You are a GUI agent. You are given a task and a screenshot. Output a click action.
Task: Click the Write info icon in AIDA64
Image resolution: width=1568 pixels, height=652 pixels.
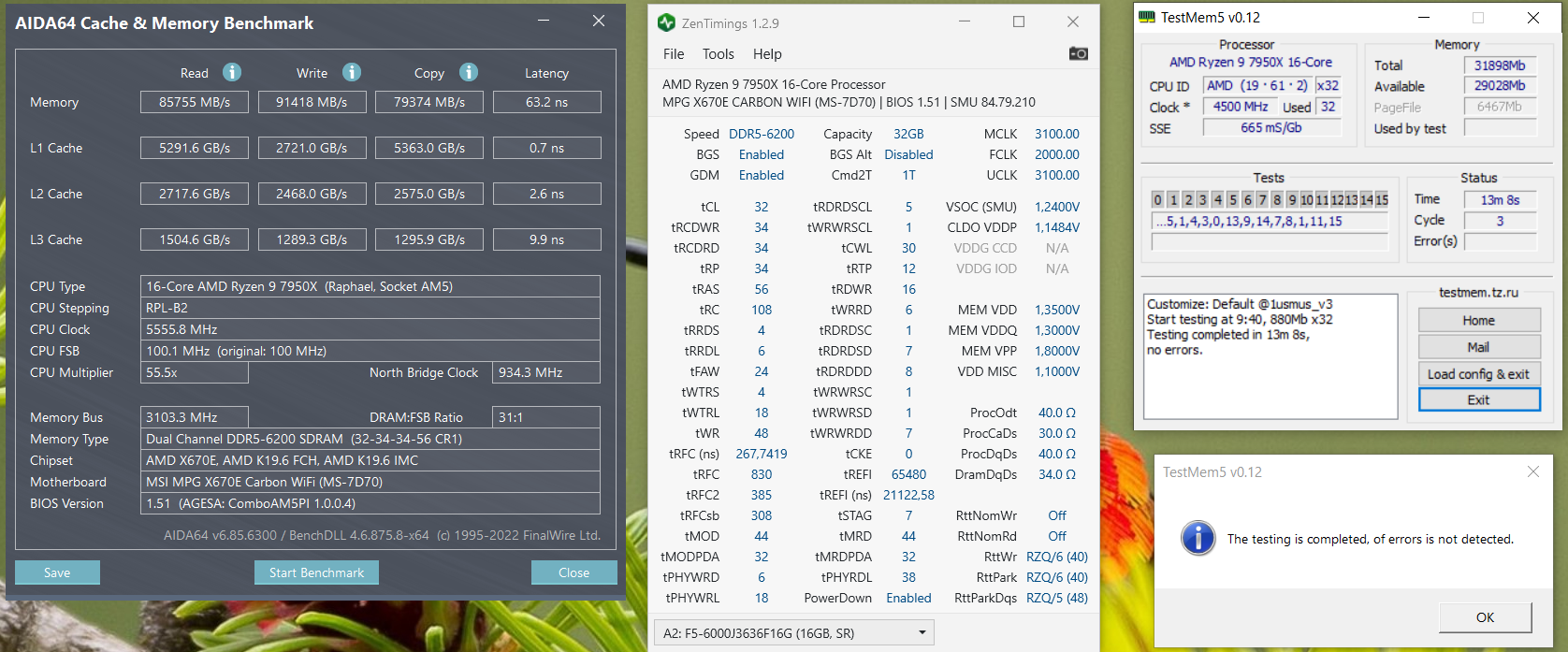(352, 72)
